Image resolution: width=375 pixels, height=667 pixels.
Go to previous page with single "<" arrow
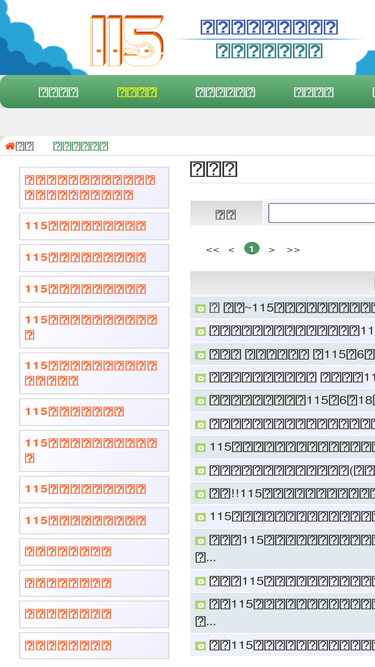pyautogui.click(x=231, y=250)
